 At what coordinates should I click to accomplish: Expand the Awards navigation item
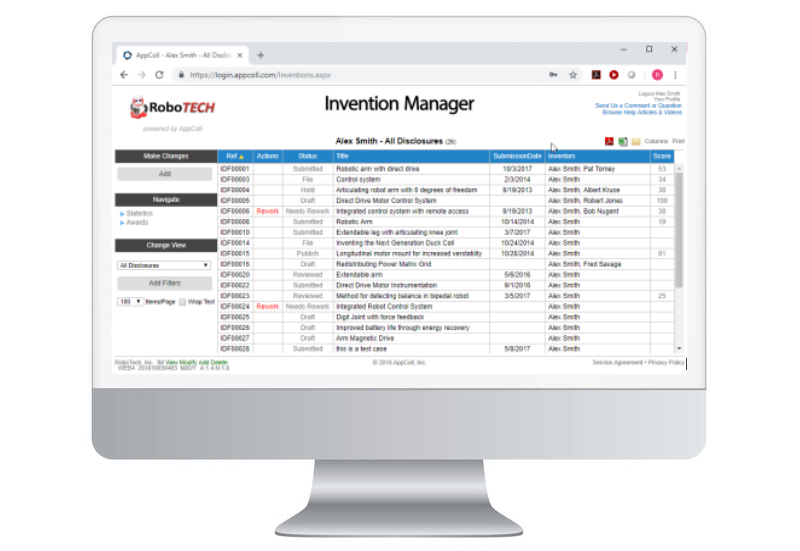point(137,222)
